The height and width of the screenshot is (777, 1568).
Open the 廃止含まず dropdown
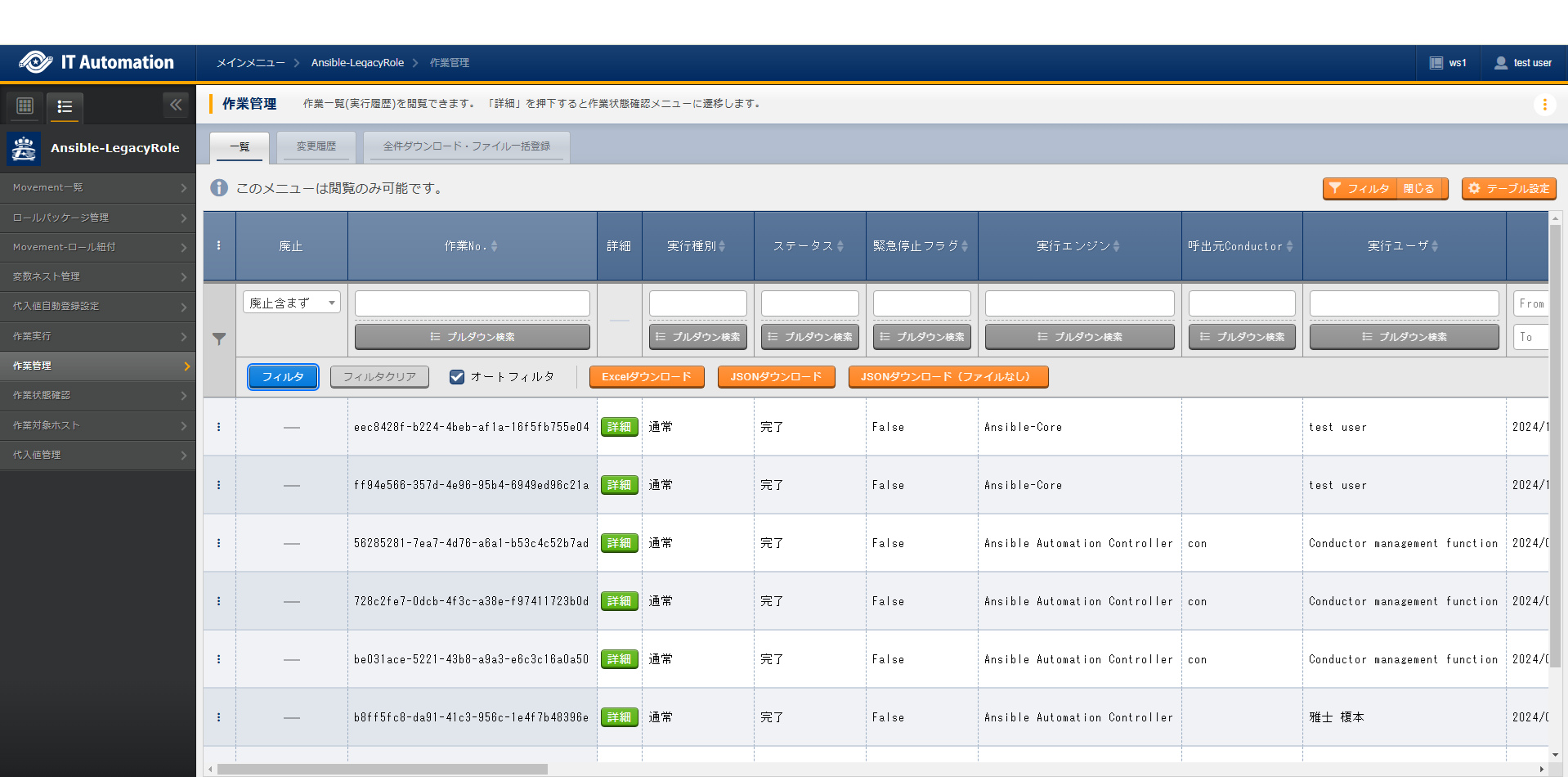(291, 303)
